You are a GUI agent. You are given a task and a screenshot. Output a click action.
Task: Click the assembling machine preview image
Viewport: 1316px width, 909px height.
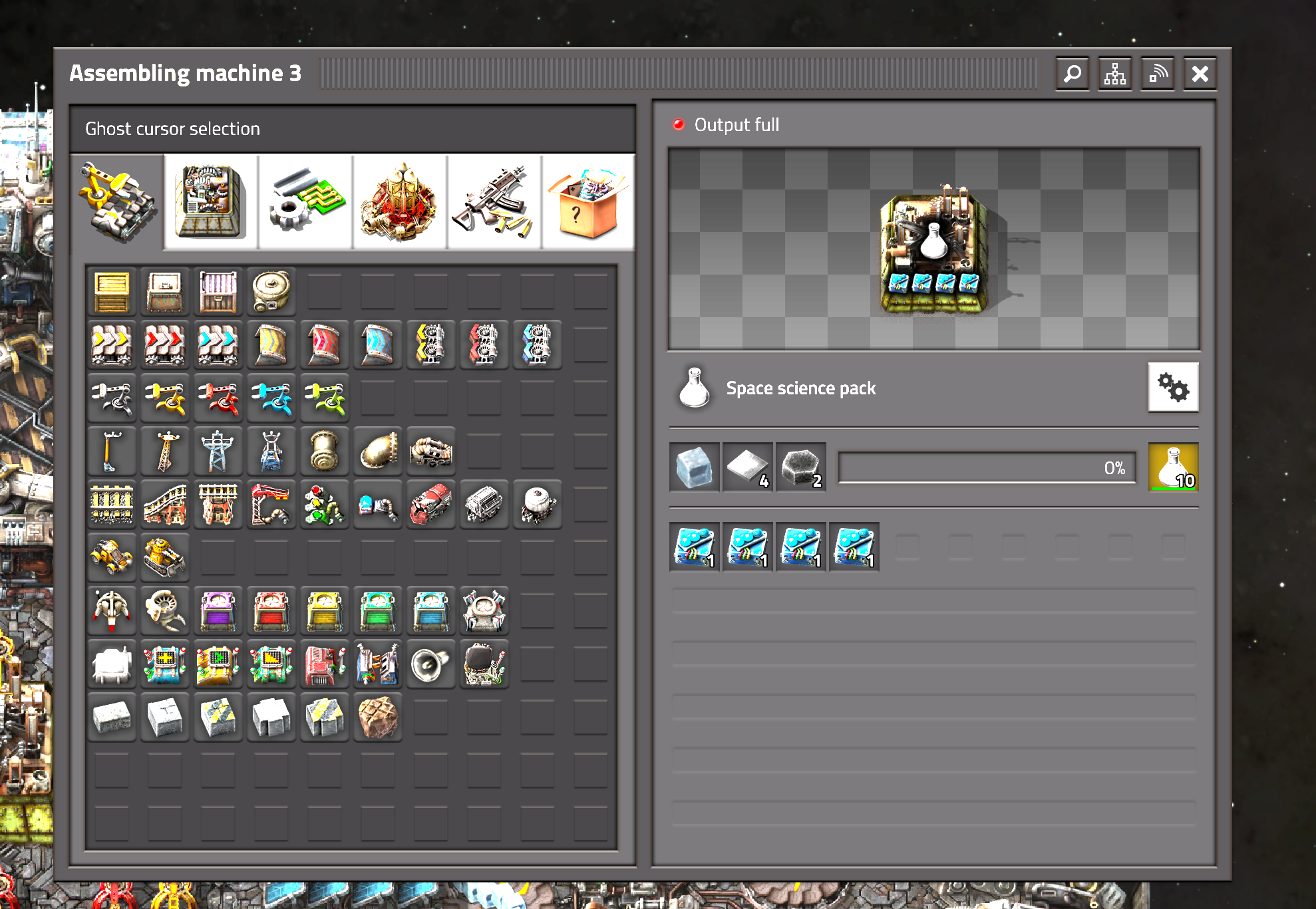click(934, 249)
